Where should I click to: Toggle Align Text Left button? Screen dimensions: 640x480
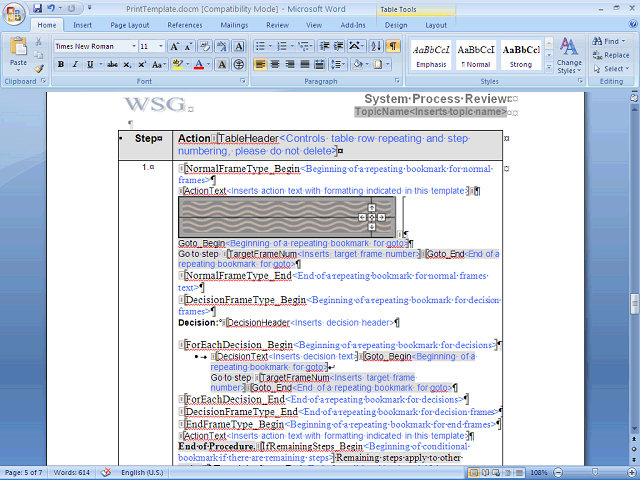pyautogui.click(x=260, y=64)
